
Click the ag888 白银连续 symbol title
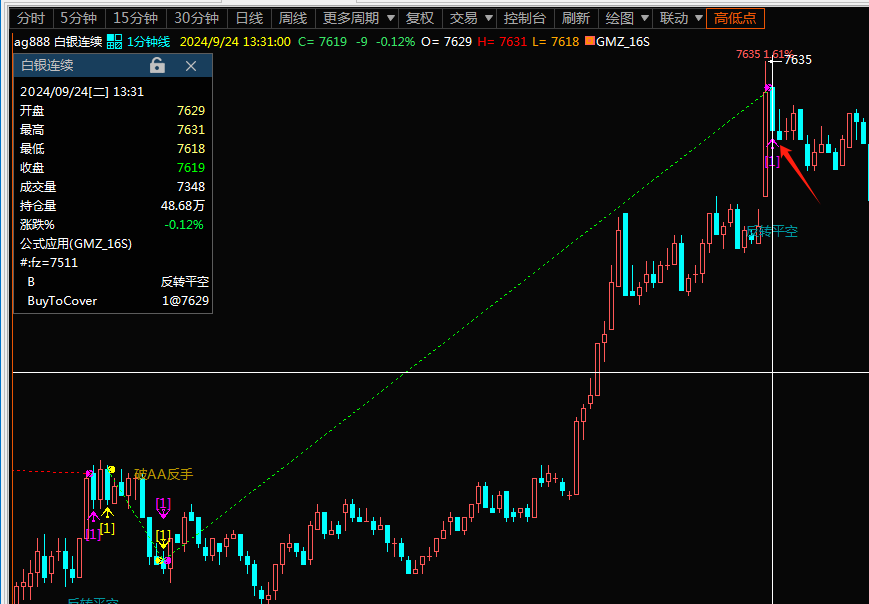tap(58, 42)
